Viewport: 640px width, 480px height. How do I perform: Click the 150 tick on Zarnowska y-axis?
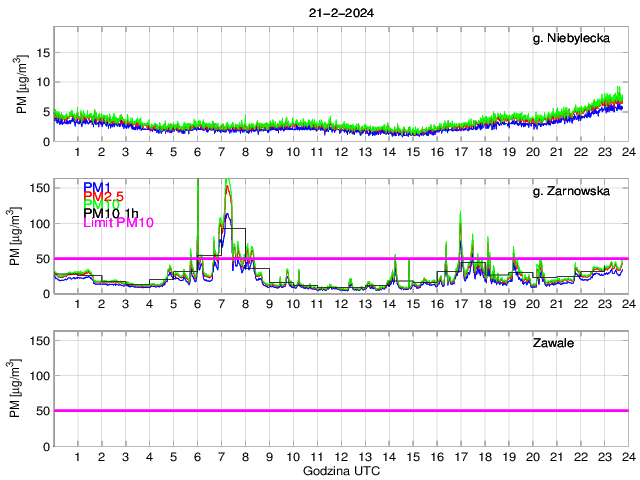tap(40, 188)
